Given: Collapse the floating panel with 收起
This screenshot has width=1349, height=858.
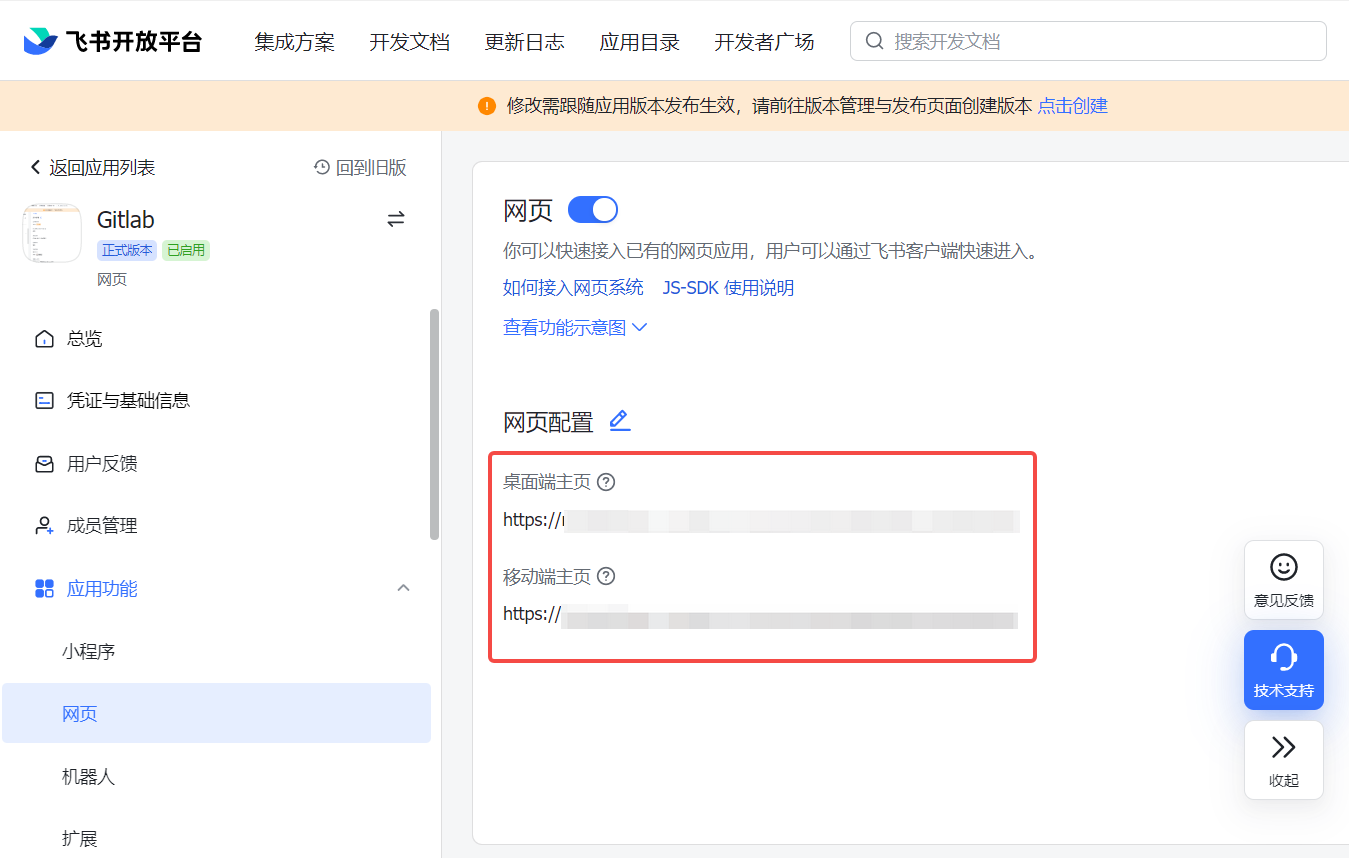Looking at the screenshot, I should pyautogui.click(x=1283, y=760).
